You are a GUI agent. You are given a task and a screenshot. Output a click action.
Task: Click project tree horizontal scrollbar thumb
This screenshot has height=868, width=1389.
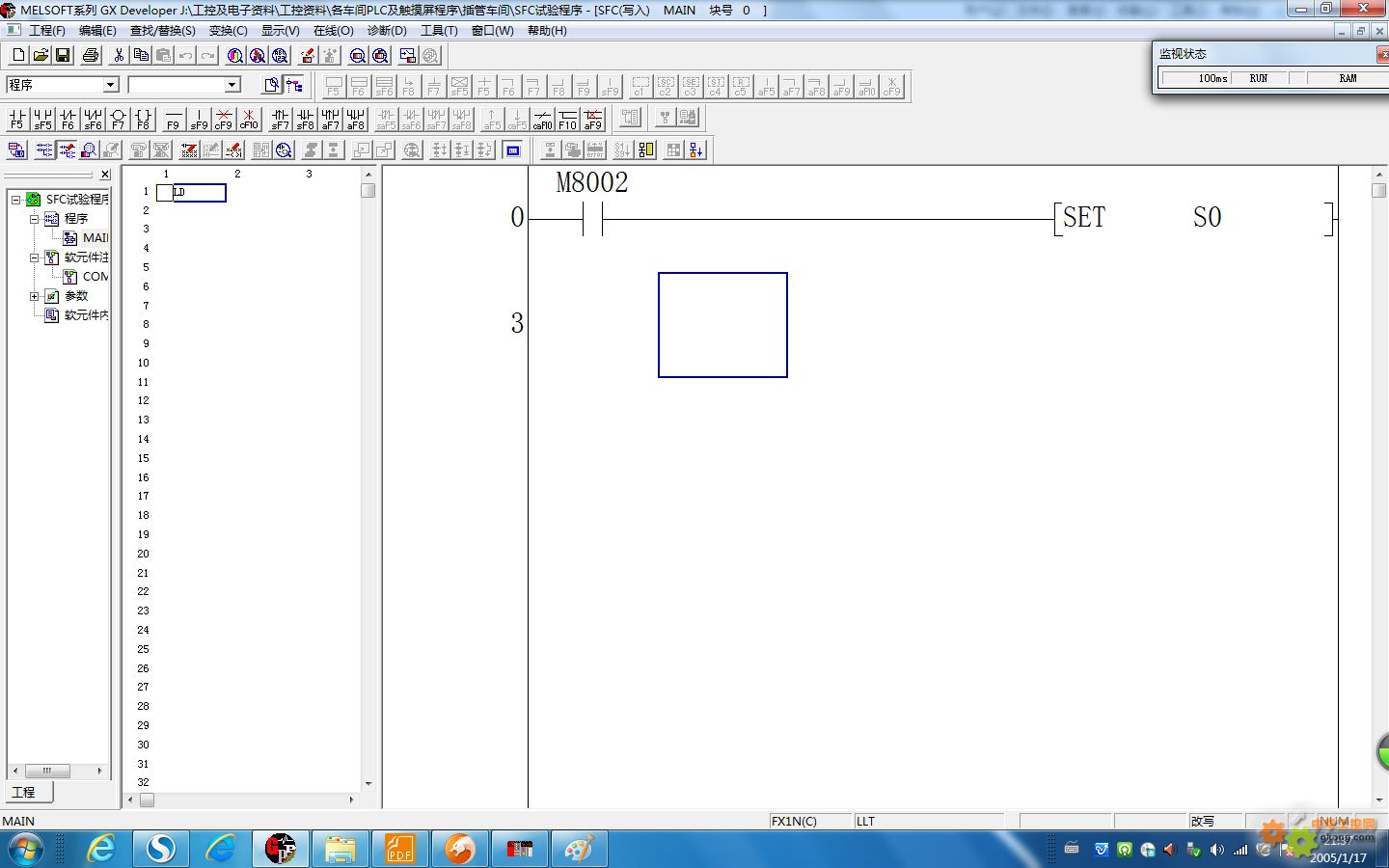(46, 772)
